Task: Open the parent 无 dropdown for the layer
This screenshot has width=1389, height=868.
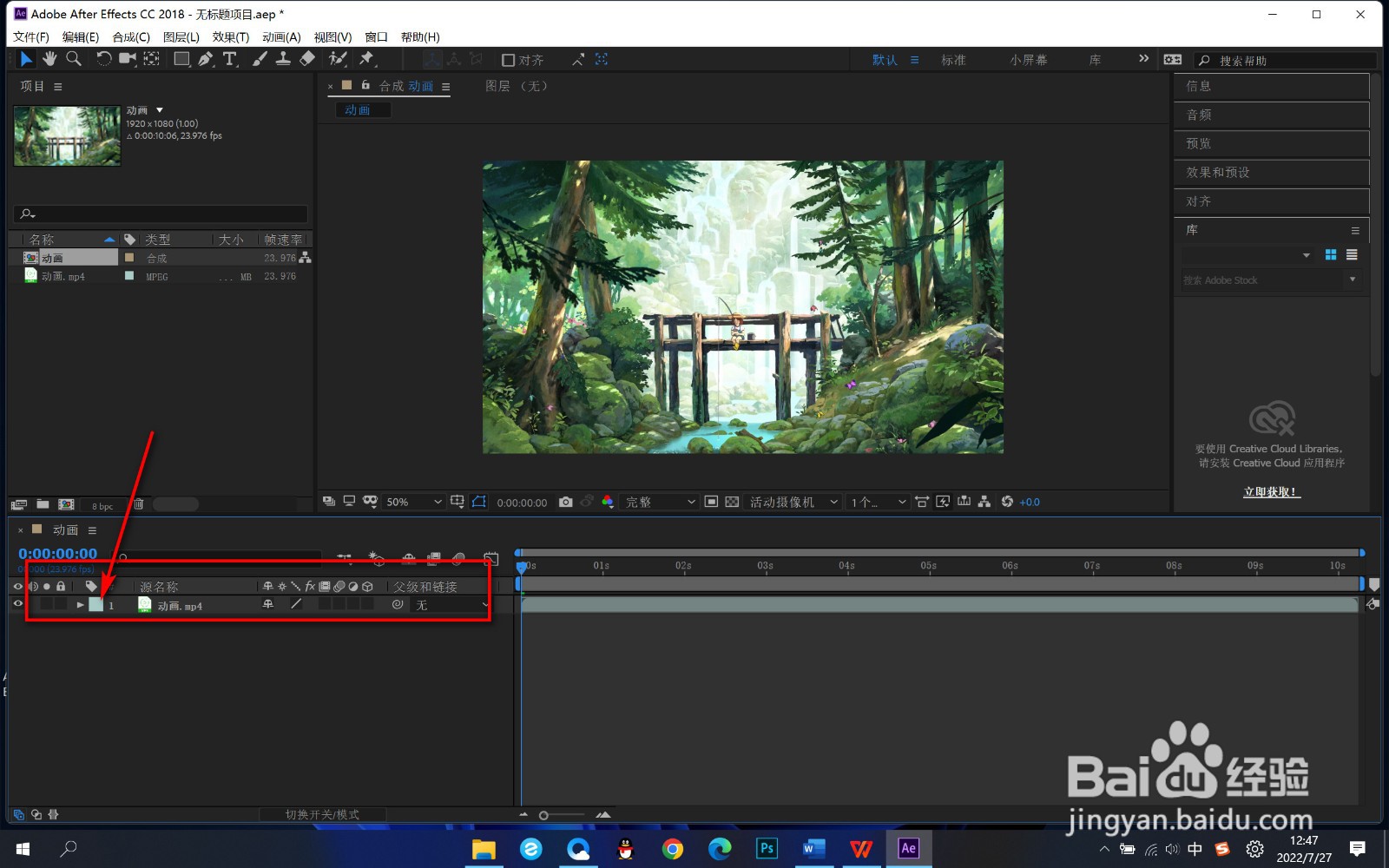Action: pyautogui.click(x=451, y=605)
